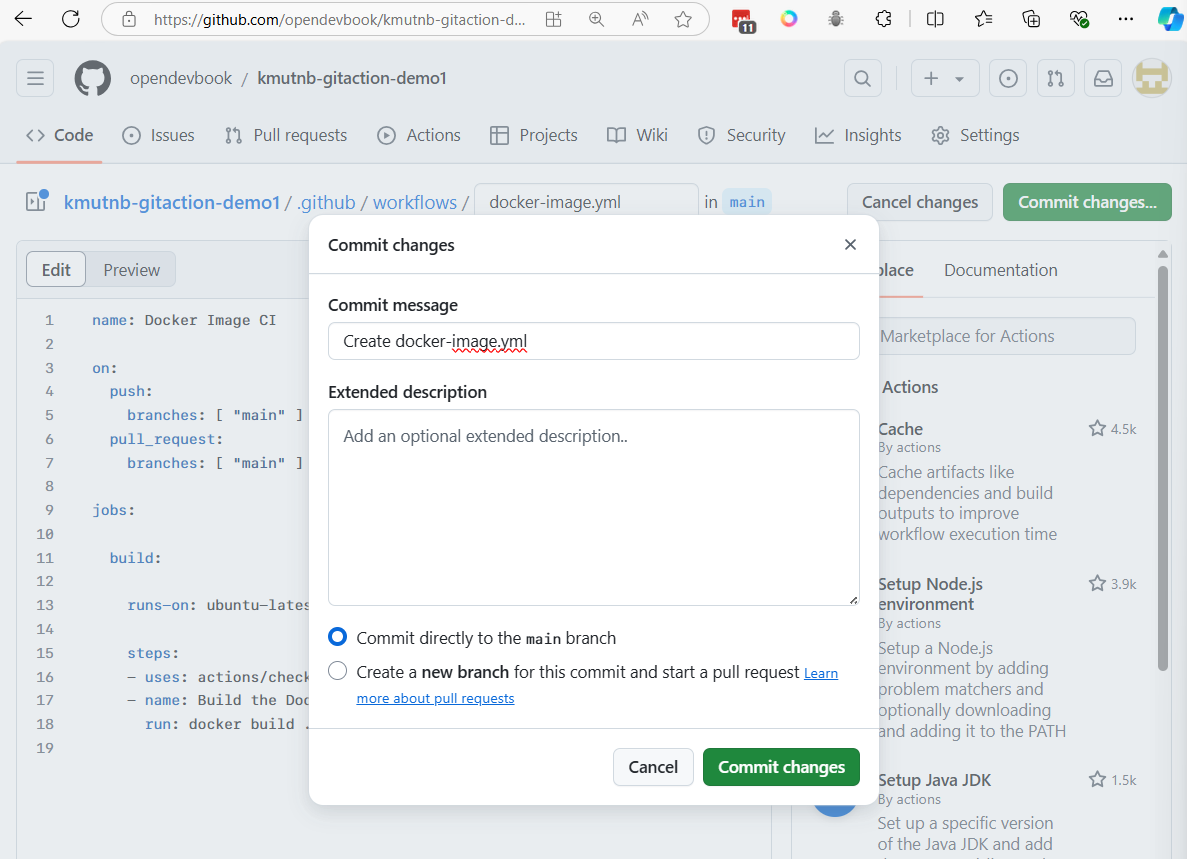Click the search magnifier icon in header

[862, 79]
